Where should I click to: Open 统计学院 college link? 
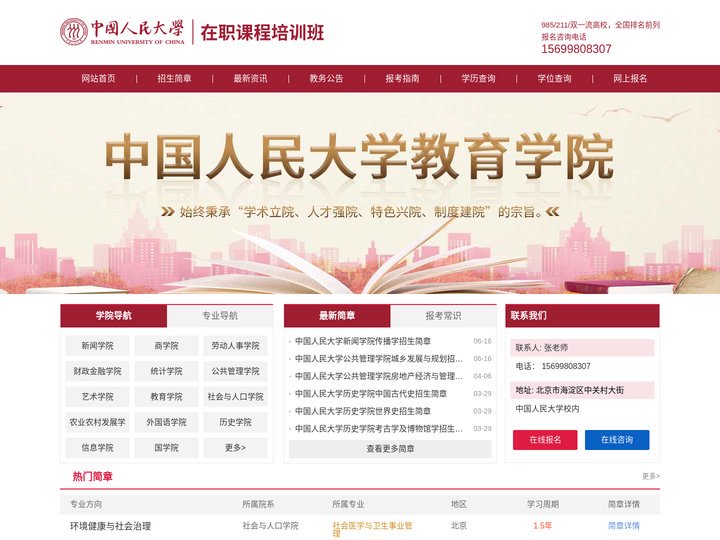click(x=166, y=371)
